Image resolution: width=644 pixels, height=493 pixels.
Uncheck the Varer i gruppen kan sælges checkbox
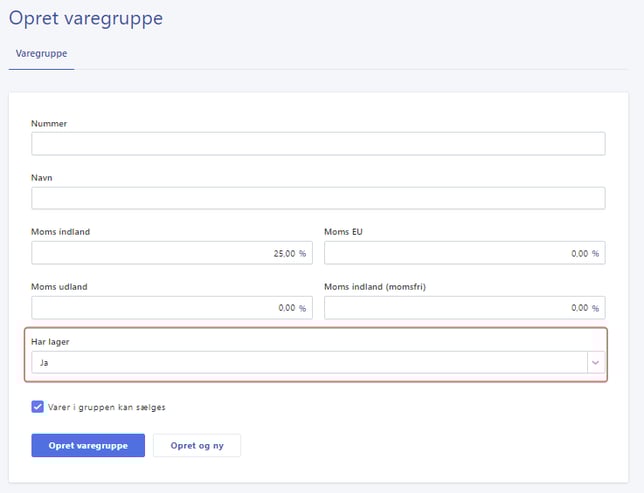click(x=38, y=407)
